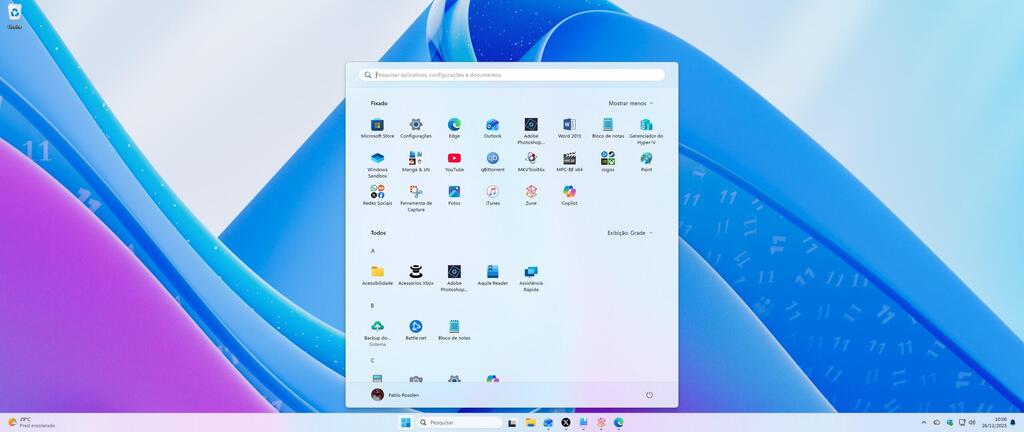Click the Start menu search field
1024x432 pixels.
coord(512,75)
